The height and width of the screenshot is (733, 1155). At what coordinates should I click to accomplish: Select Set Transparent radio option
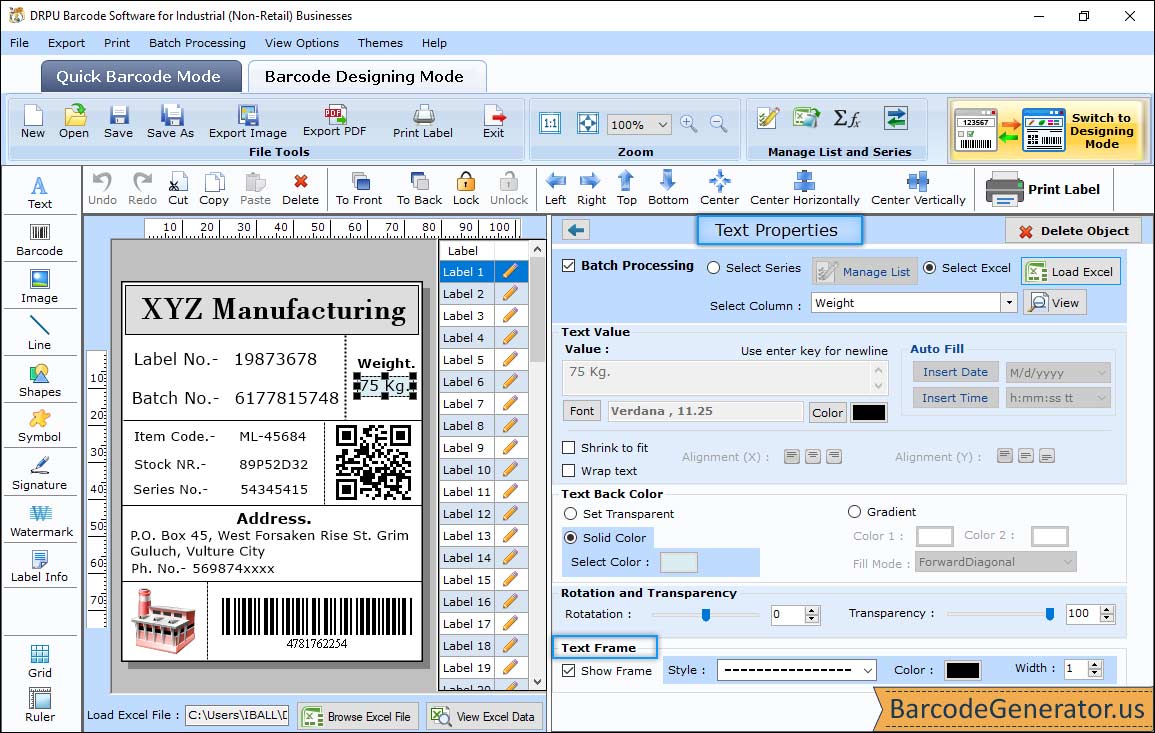coord(570,513)
